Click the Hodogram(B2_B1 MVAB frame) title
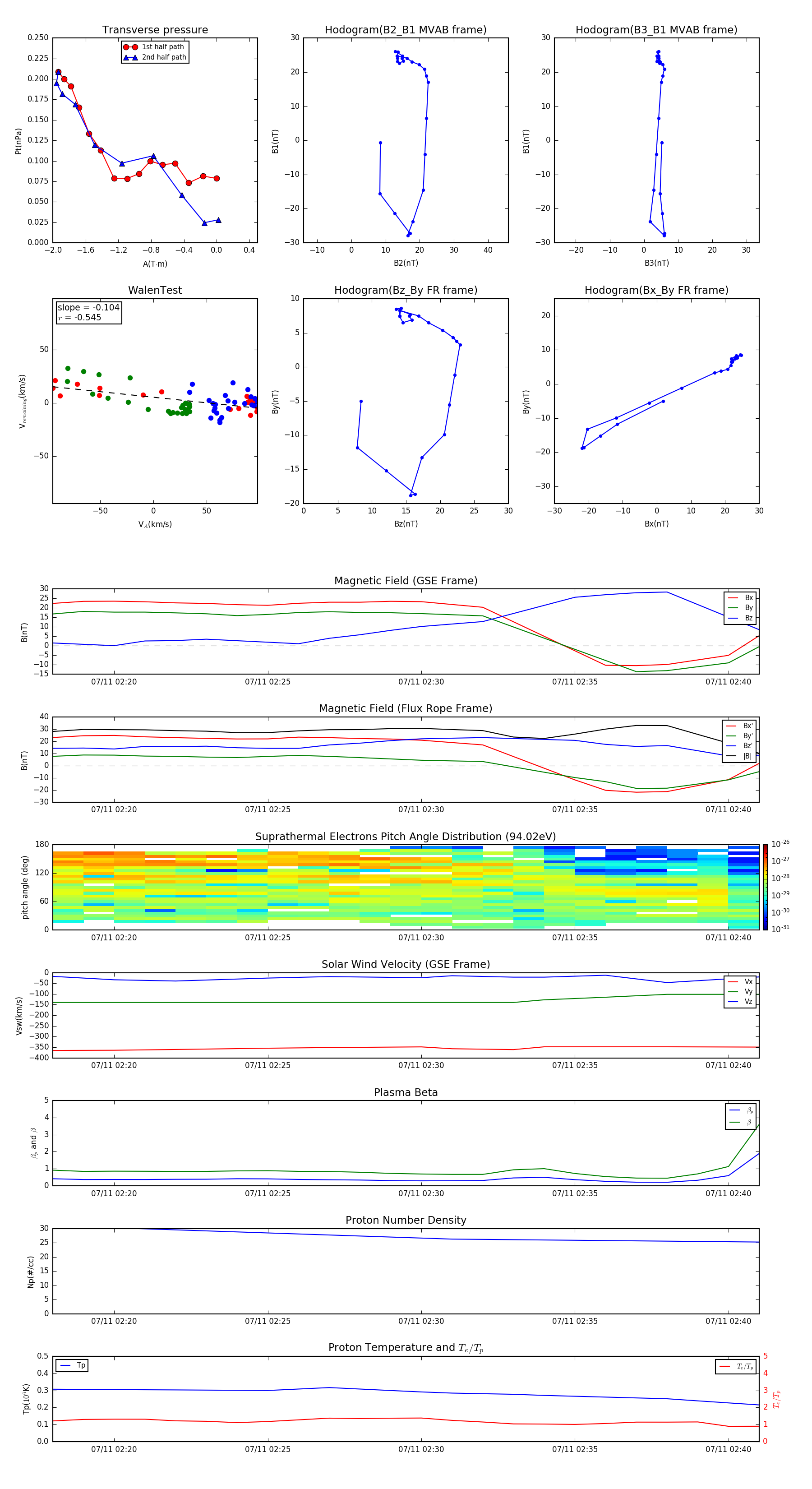Image resolution: width=812 pixels, height=1489 pixels. pyautogui.click(x=405, y=30)
